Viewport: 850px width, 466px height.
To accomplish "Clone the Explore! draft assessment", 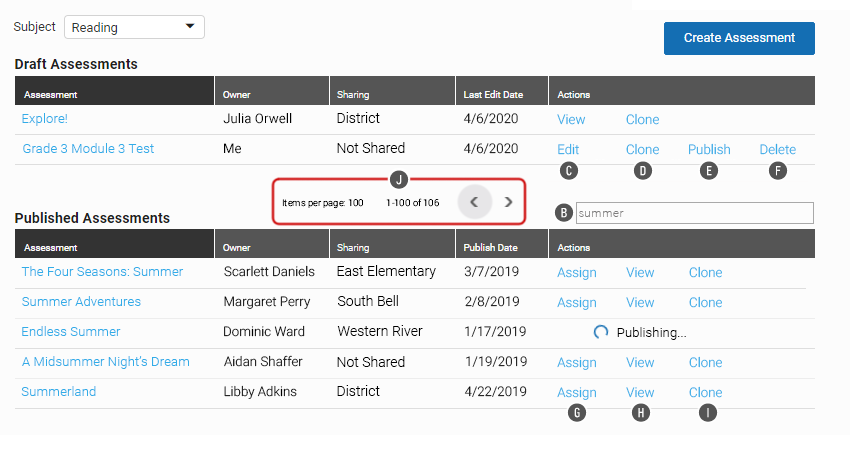I will 642,119.
